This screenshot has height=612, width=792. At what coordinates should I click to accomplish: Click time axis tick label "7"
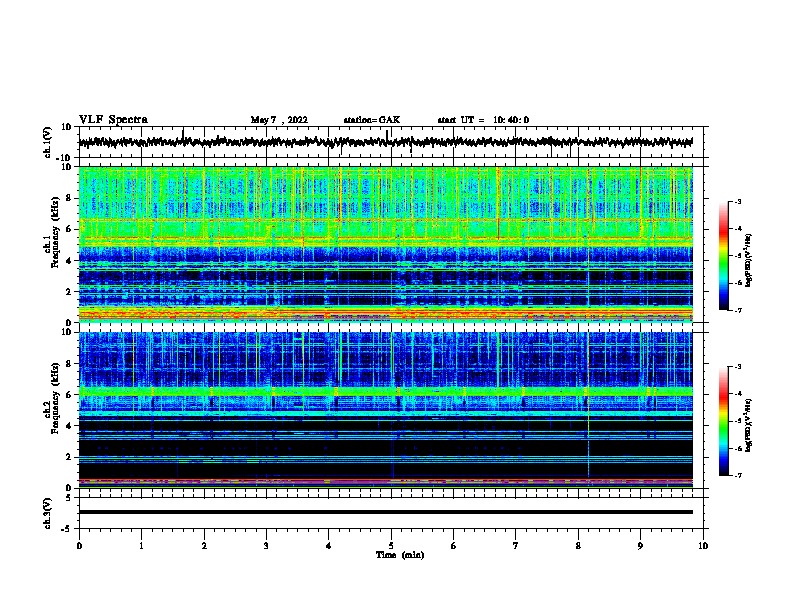pyautogui.click(x=516, y=546)
